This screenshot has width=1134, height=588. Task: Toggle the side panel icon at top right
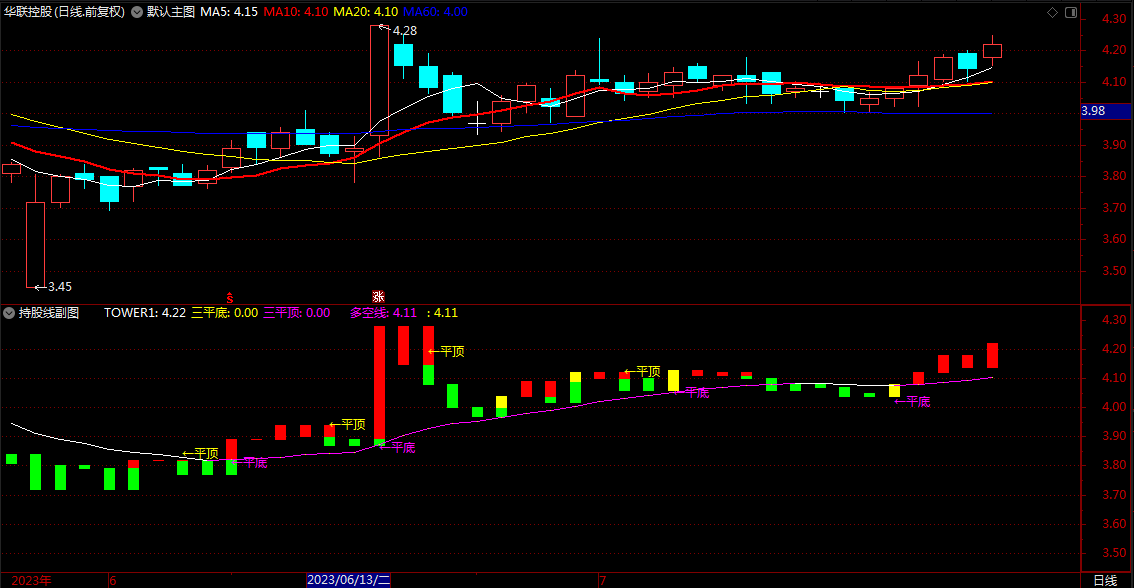[1071, 12]
